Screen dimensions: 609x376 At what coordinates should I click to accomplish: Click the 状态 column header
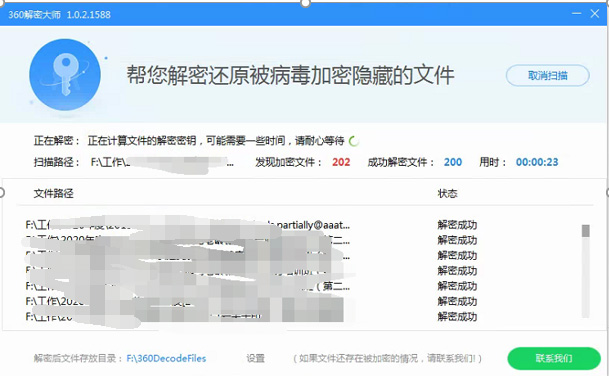pyautogui.click(x=447, y=193)
